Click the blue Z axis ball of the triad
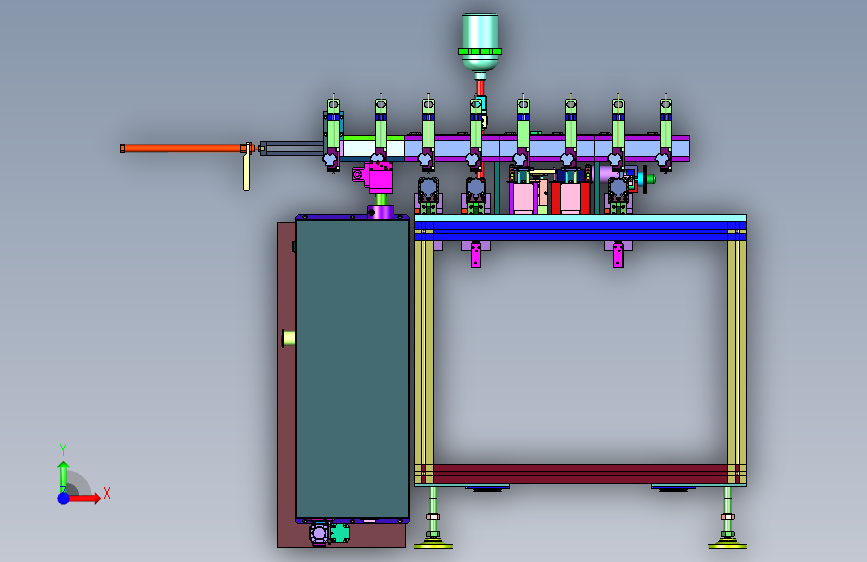Image resolution: width=867 pixels, height=562 pixels. [64, 498]
